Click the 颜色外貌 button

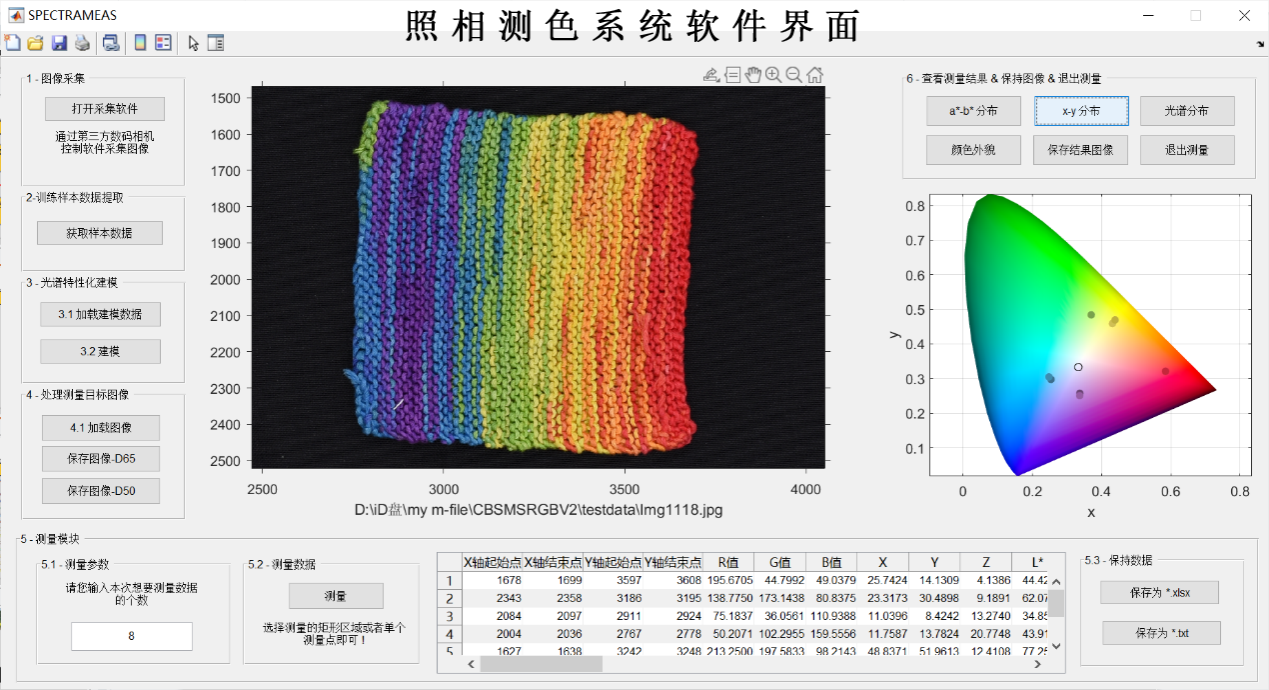point(974,150)
